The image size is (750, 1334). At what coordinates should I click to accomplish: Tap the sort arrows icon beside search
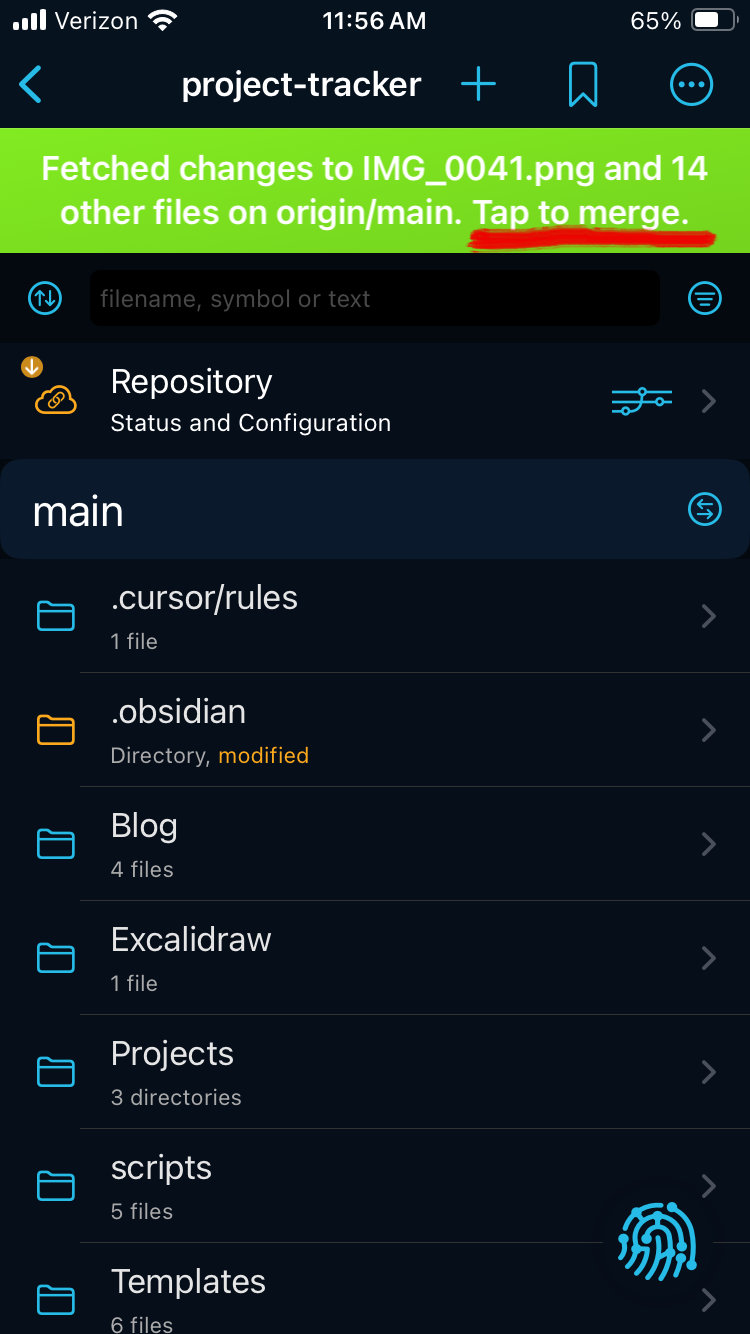(x=45, y=298)
